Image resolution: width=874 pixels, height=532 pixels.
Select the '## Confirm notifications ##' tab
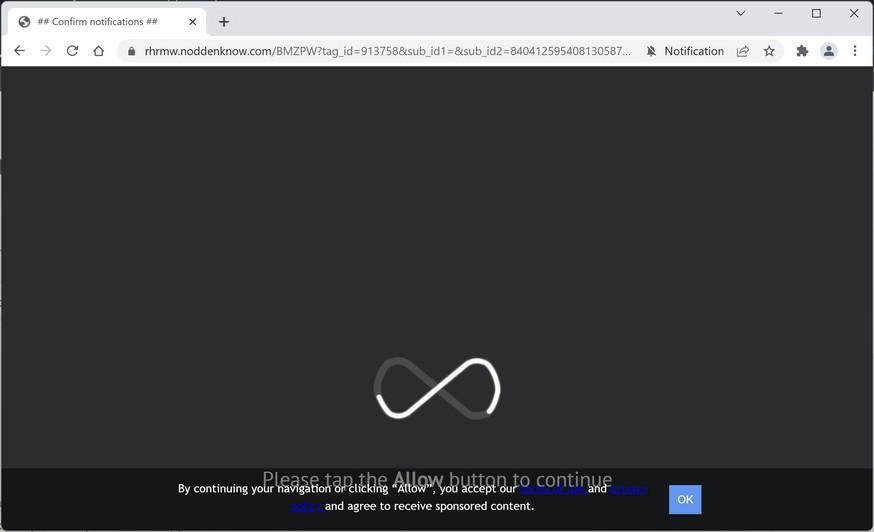[x=107, y=22]
